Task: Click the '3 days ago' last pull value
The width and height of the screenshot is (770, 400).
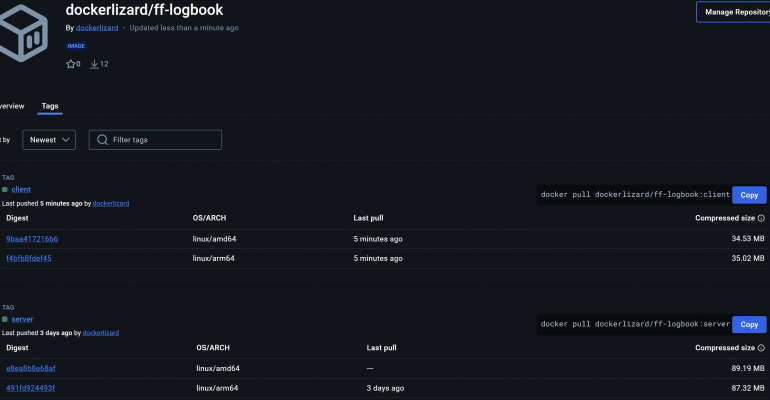Action: [385, 388]
